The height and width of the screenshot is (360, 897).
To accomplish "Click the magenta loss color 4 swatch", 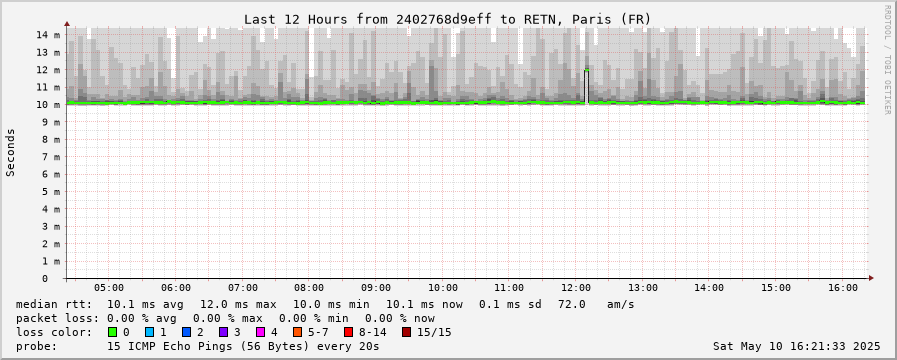I will tap(260, 332).
